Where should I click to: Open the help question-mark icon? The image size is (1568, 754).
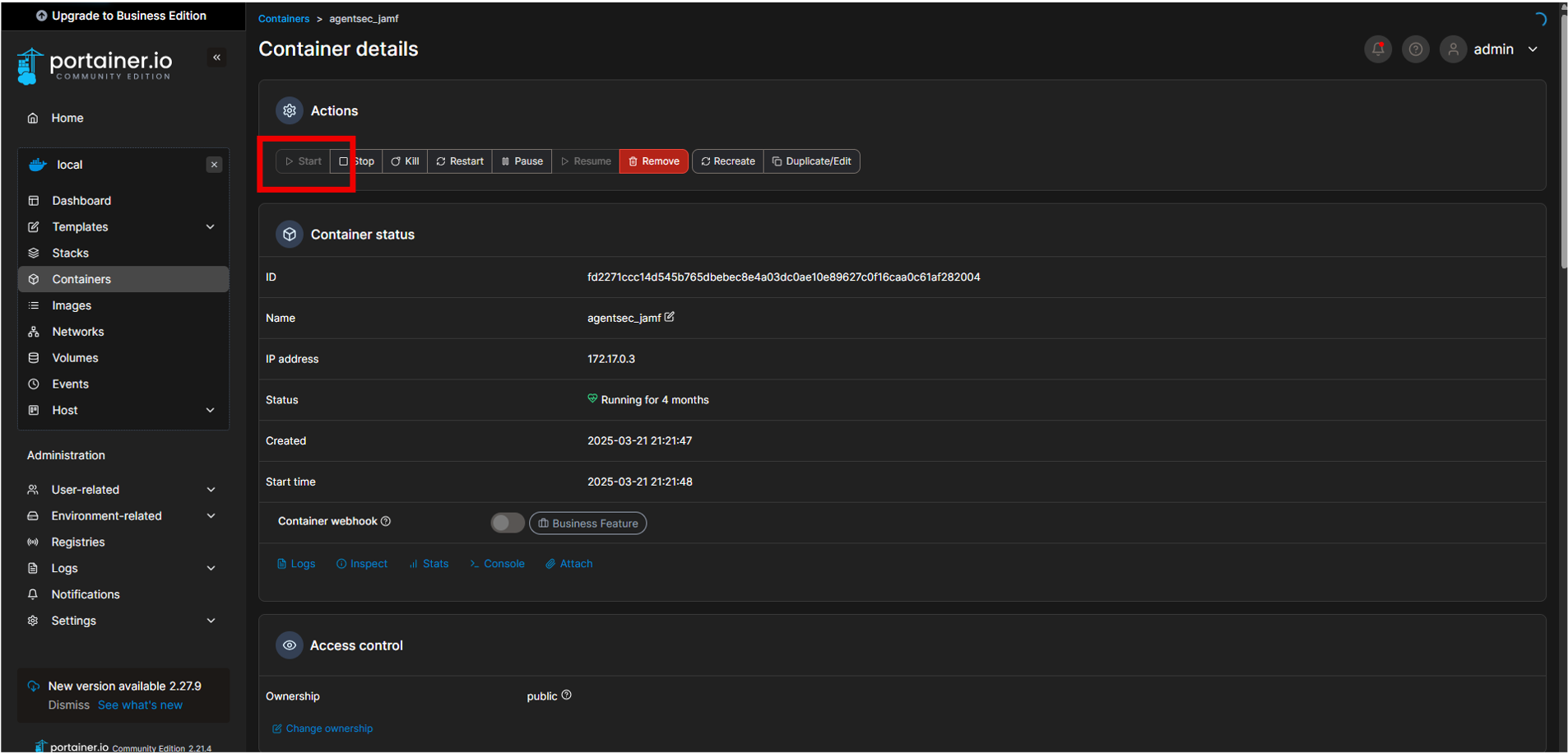click(1416, 49)
